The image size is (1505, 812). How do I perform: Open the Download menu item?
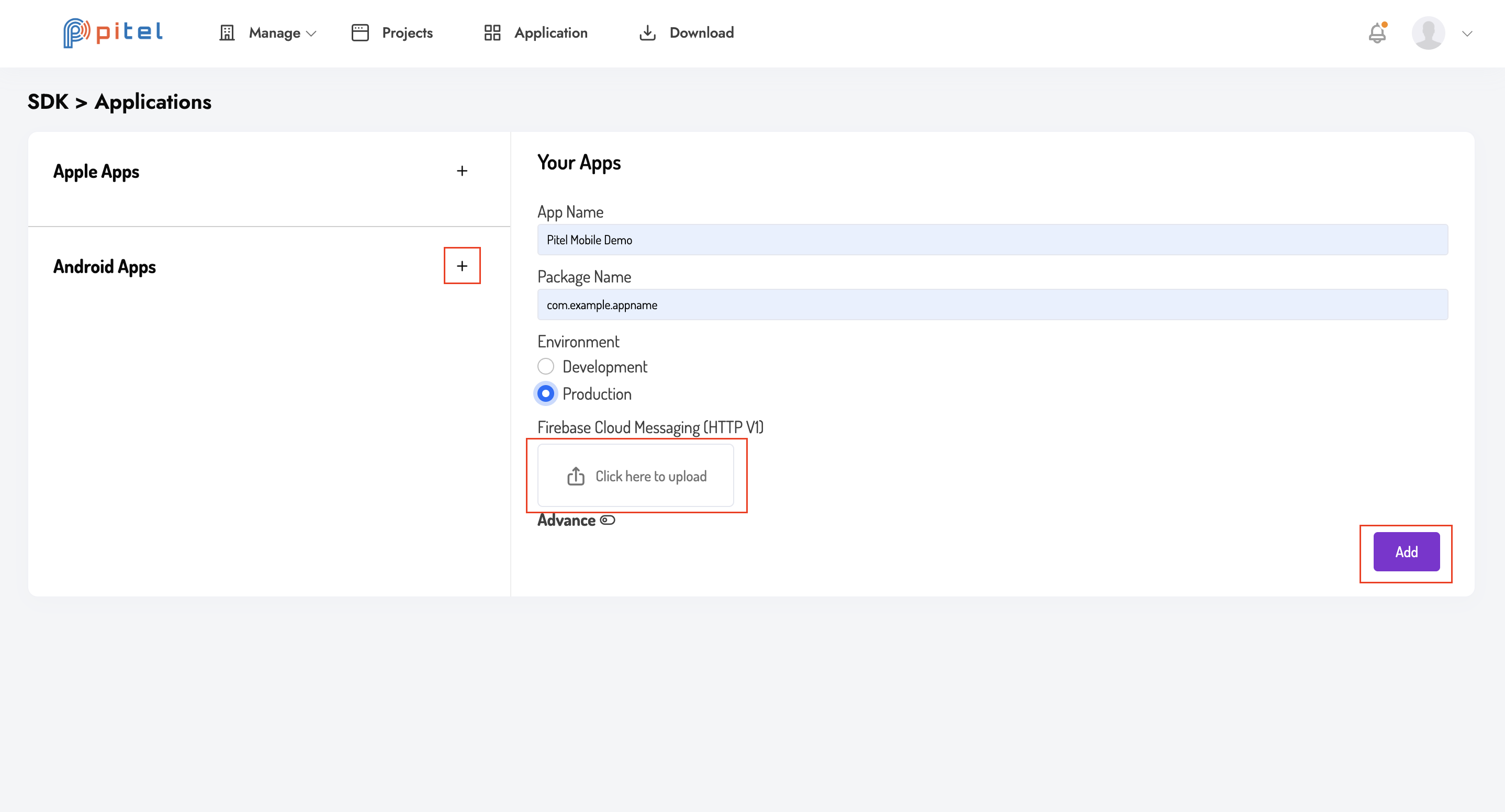701,33
